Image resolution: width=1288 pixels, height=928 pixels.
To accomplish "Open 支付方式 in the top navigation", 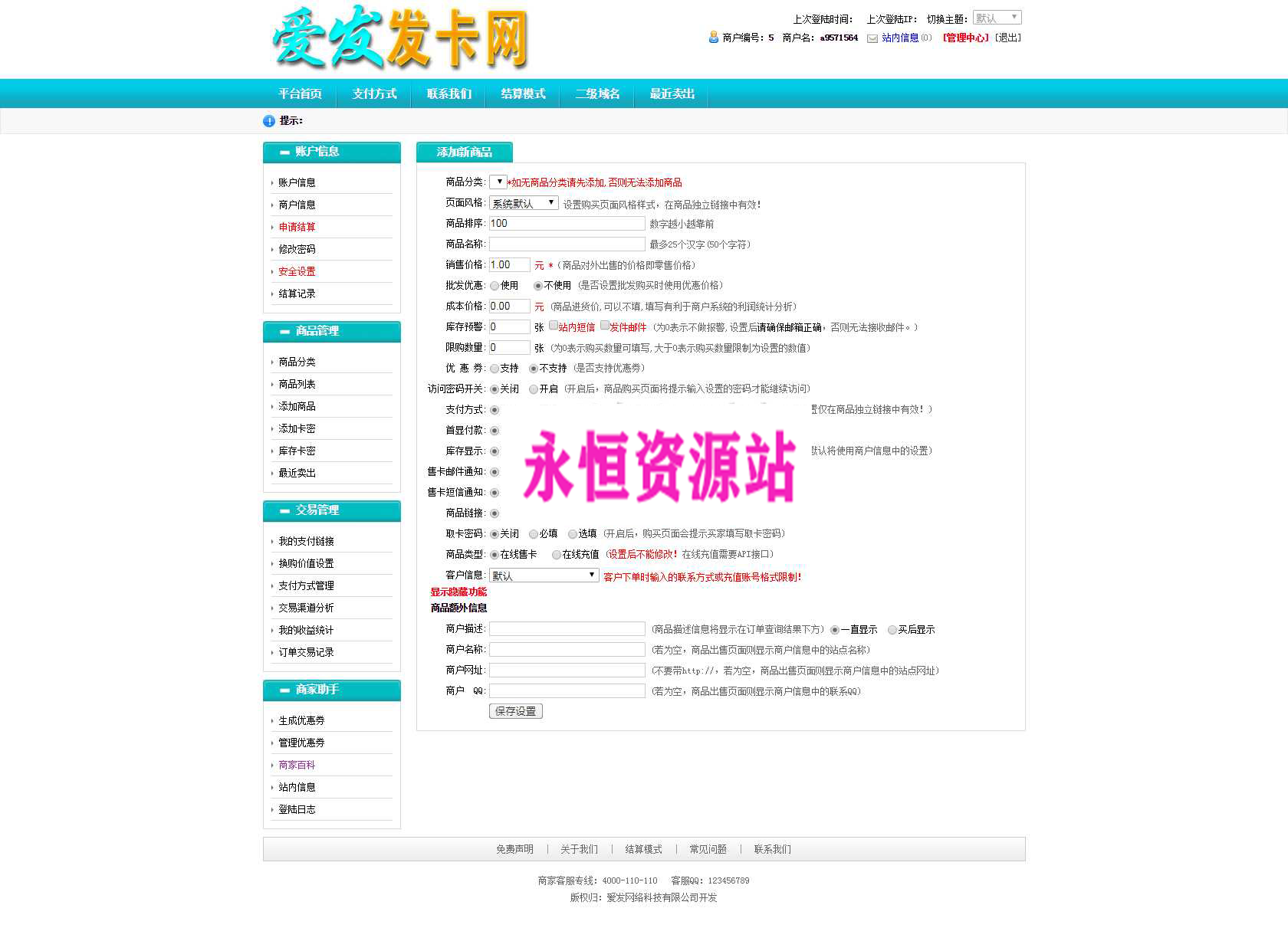I will click(x=374, y=93).
